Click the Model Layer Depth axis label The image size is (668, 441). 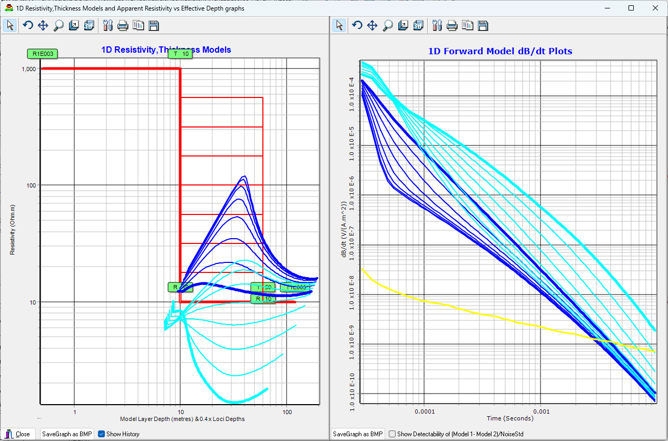point(182,419)
